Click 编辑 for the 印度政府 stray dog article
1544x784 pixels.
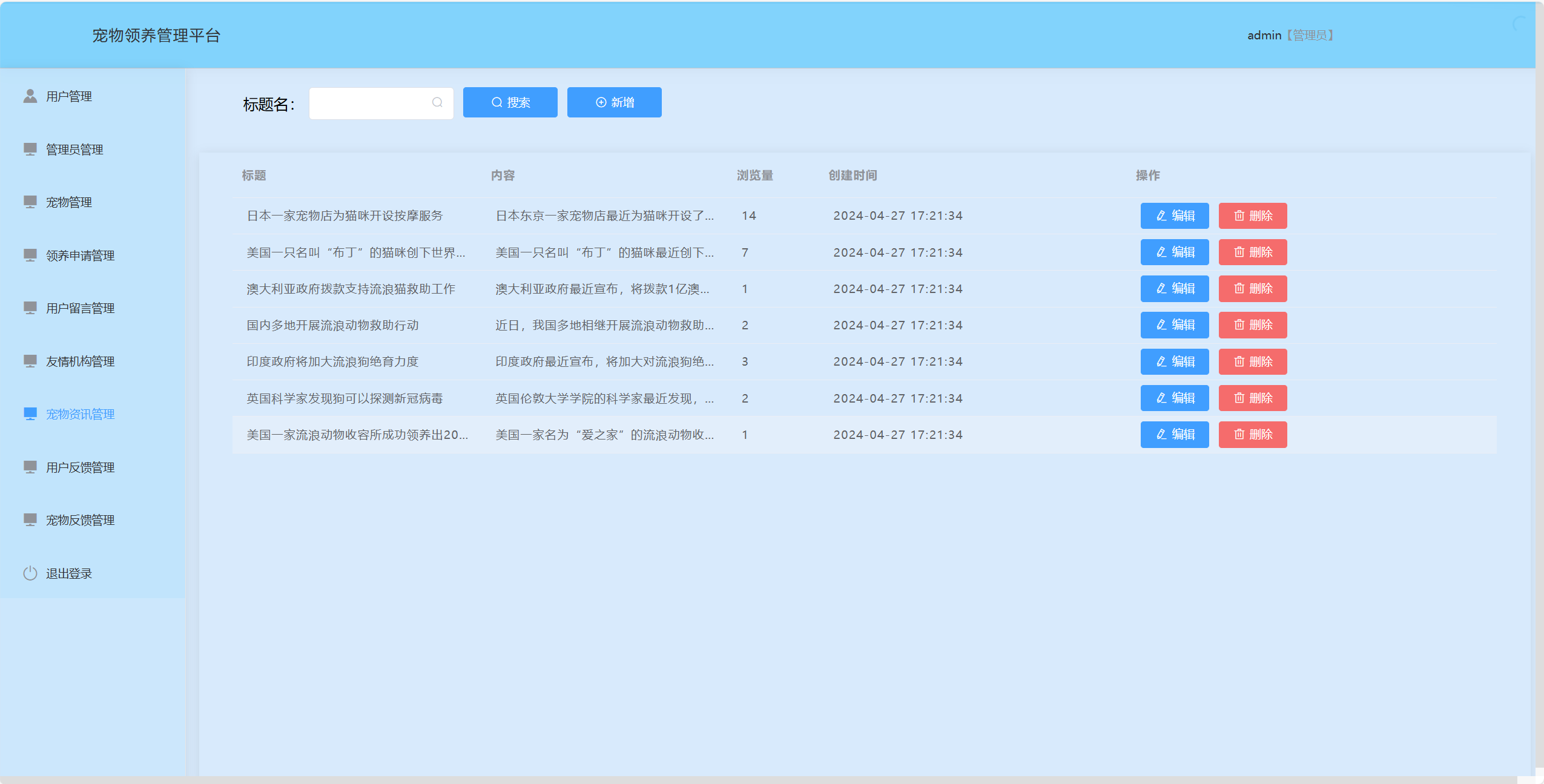1174,361
